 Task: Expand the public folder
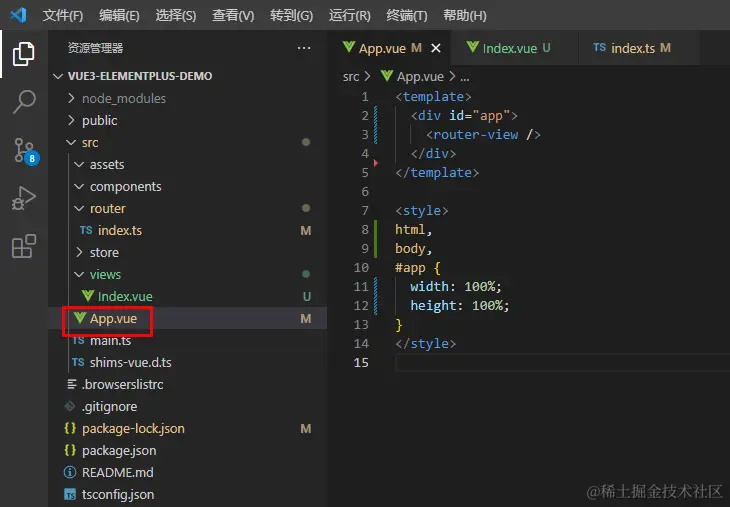(71, 120)
